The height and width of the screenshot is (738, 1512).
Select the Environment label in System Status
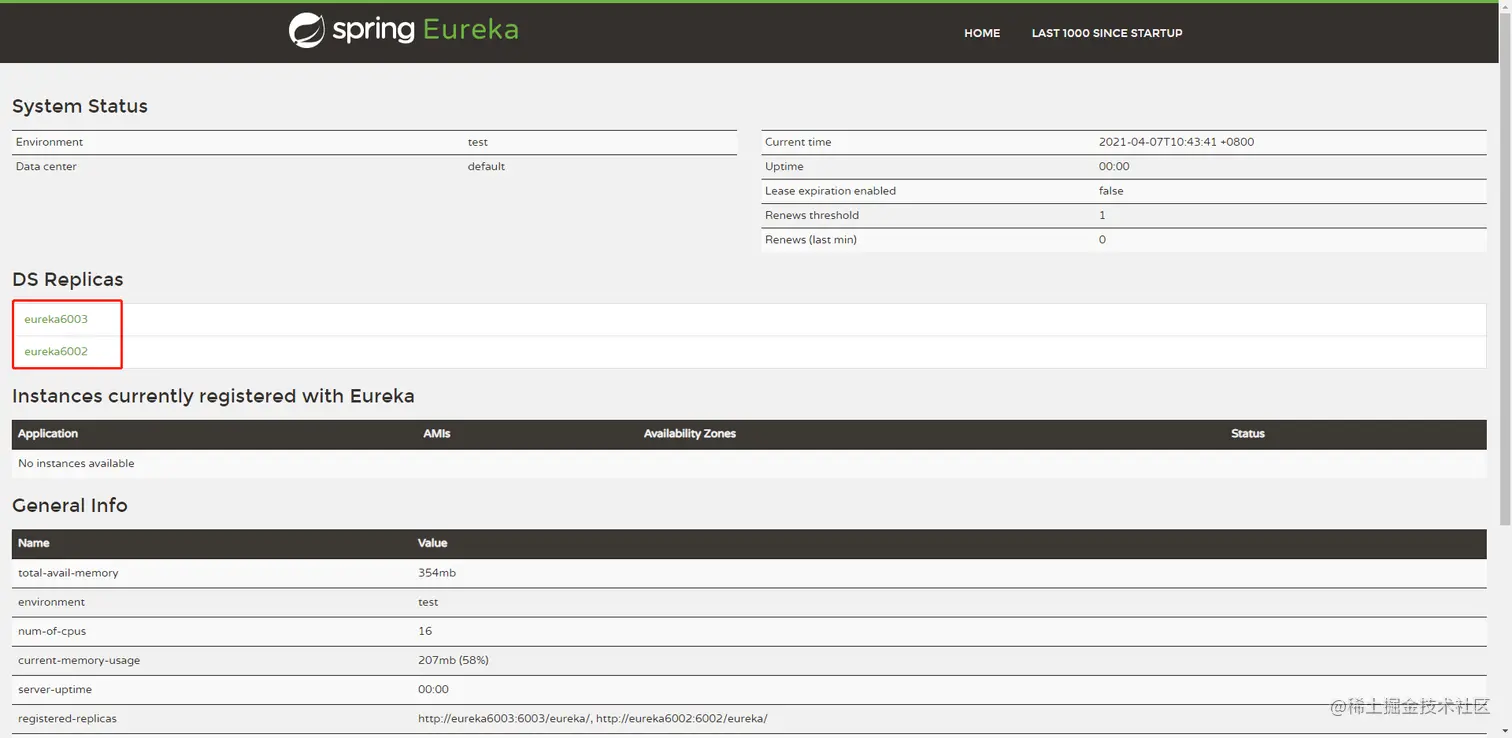50,142
